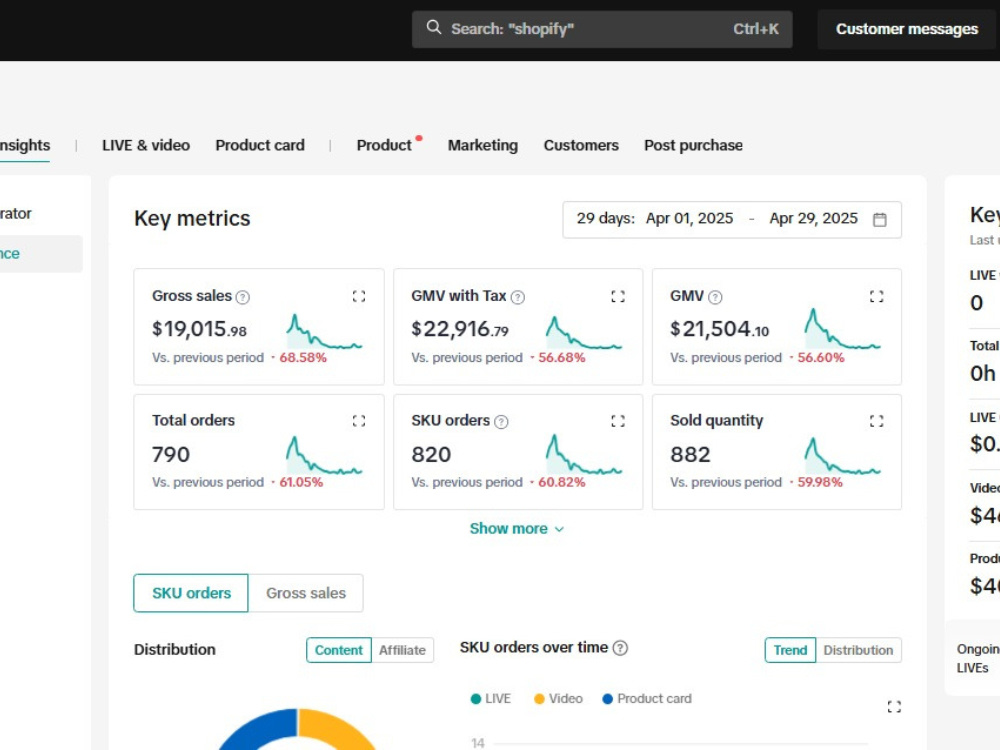Open the calendar icon in date range
The image size is (1000, 750).
coord(879,219)
